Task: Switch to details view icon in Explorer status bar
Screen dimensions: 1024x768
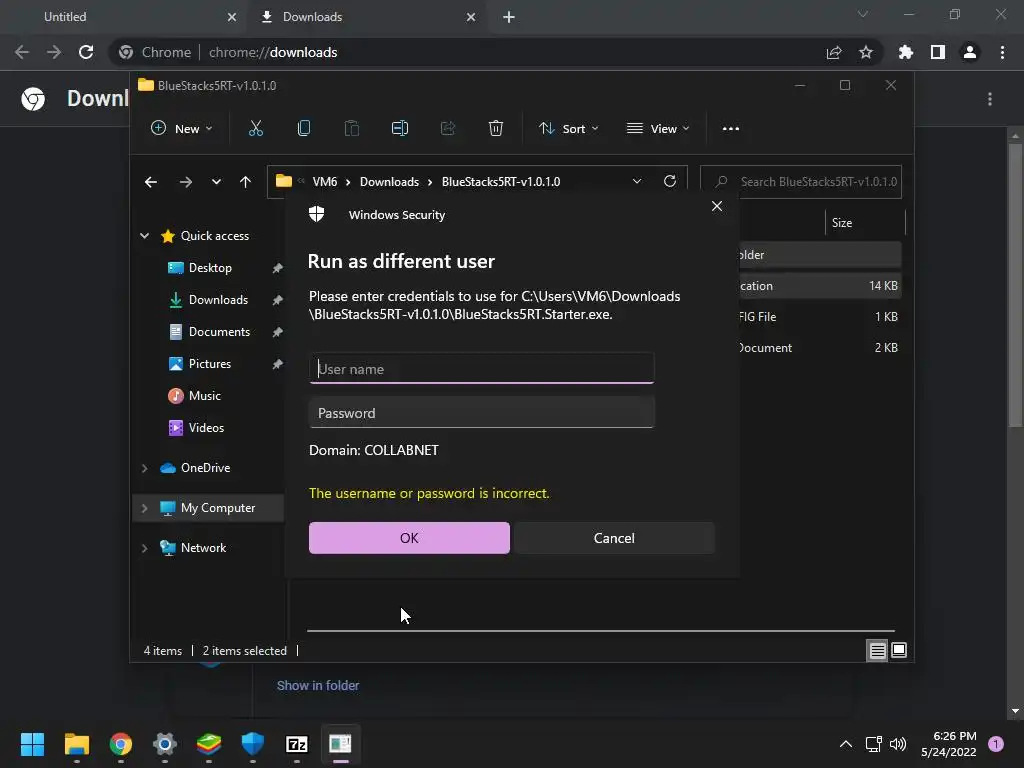Action: point(877,650)
